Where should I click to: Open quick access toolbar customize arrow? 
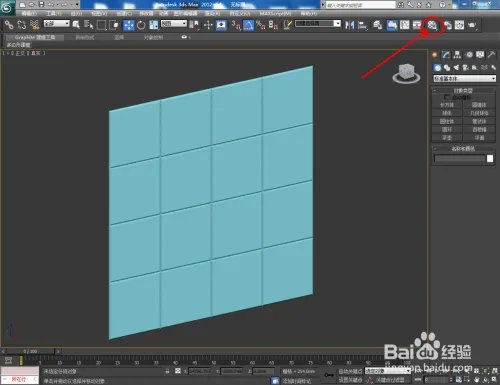click(77, 5)
